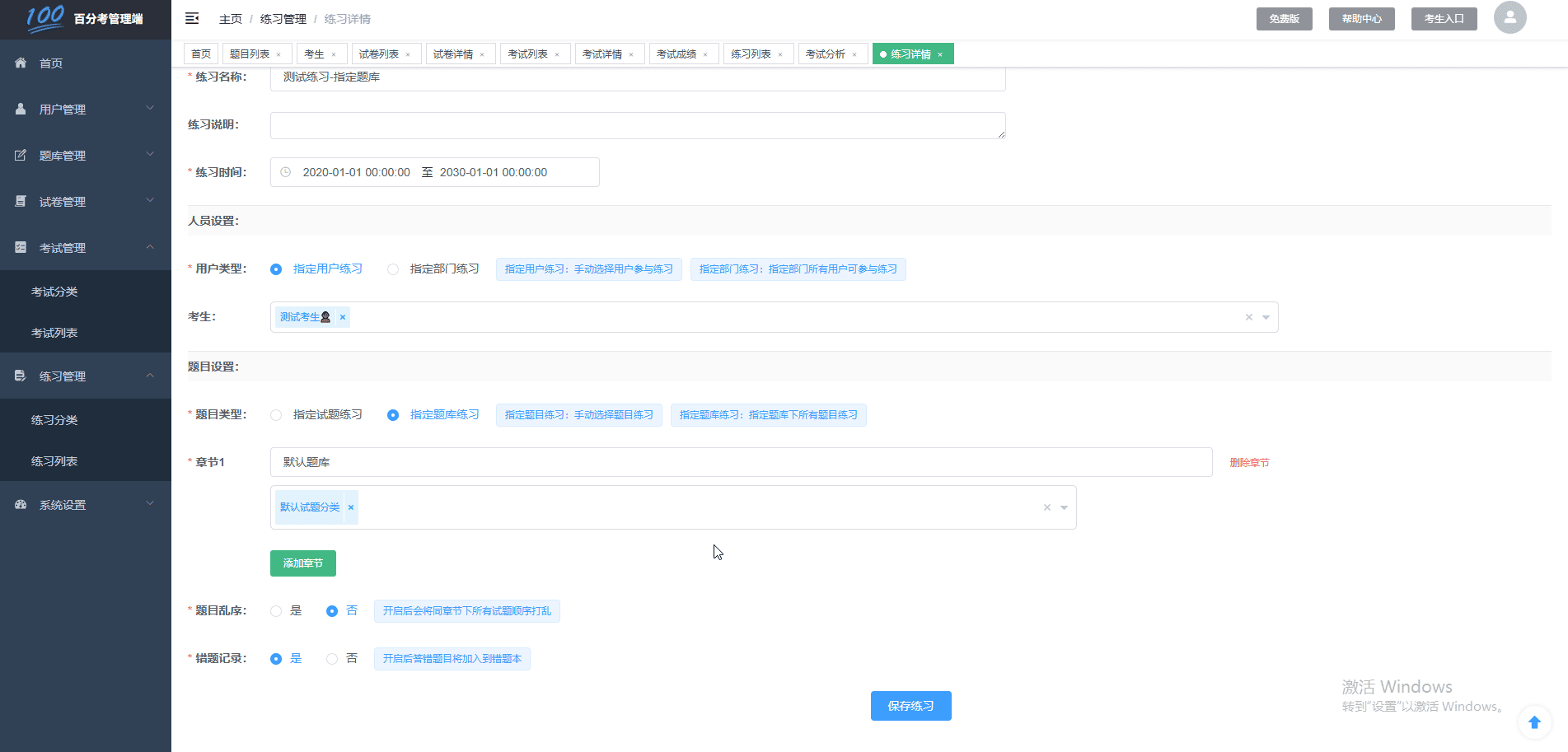Screen dimensions: 1568x752
Task: Clear all selections in the 考生 field
Action: click(x=1248, y=317)
